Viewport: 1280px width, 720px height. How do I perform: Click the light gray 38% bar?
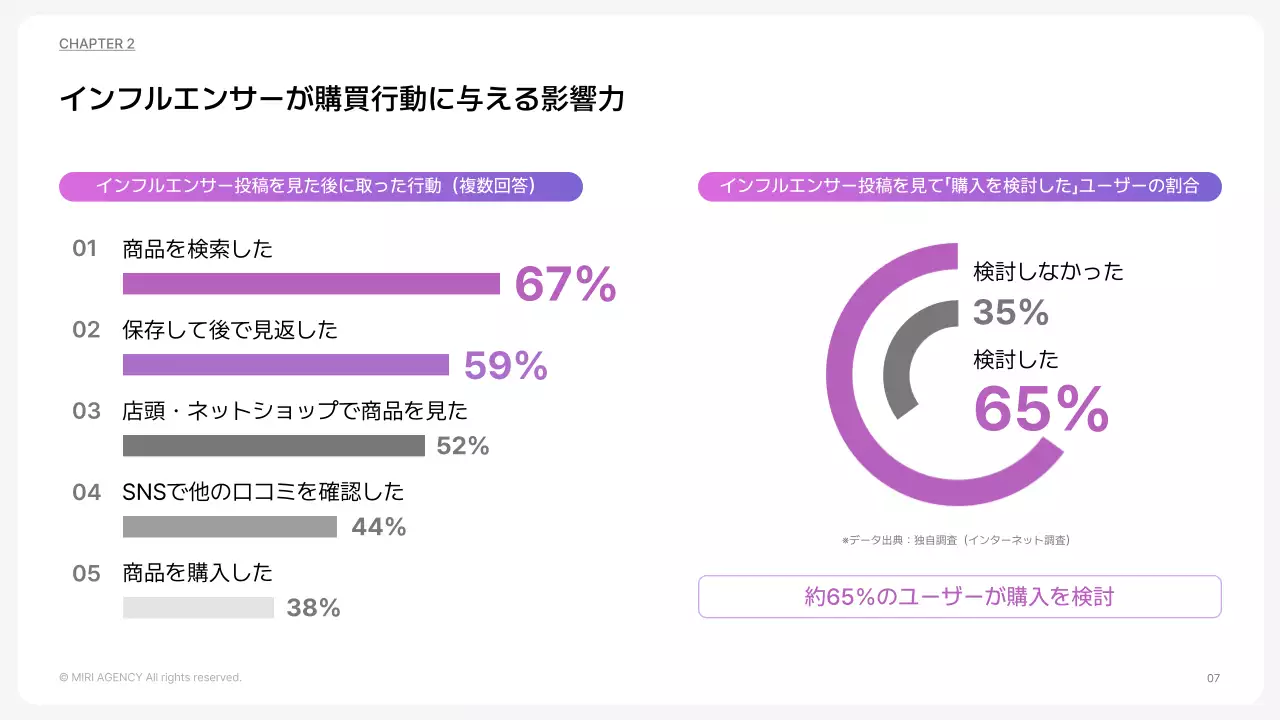click(198, 608)
